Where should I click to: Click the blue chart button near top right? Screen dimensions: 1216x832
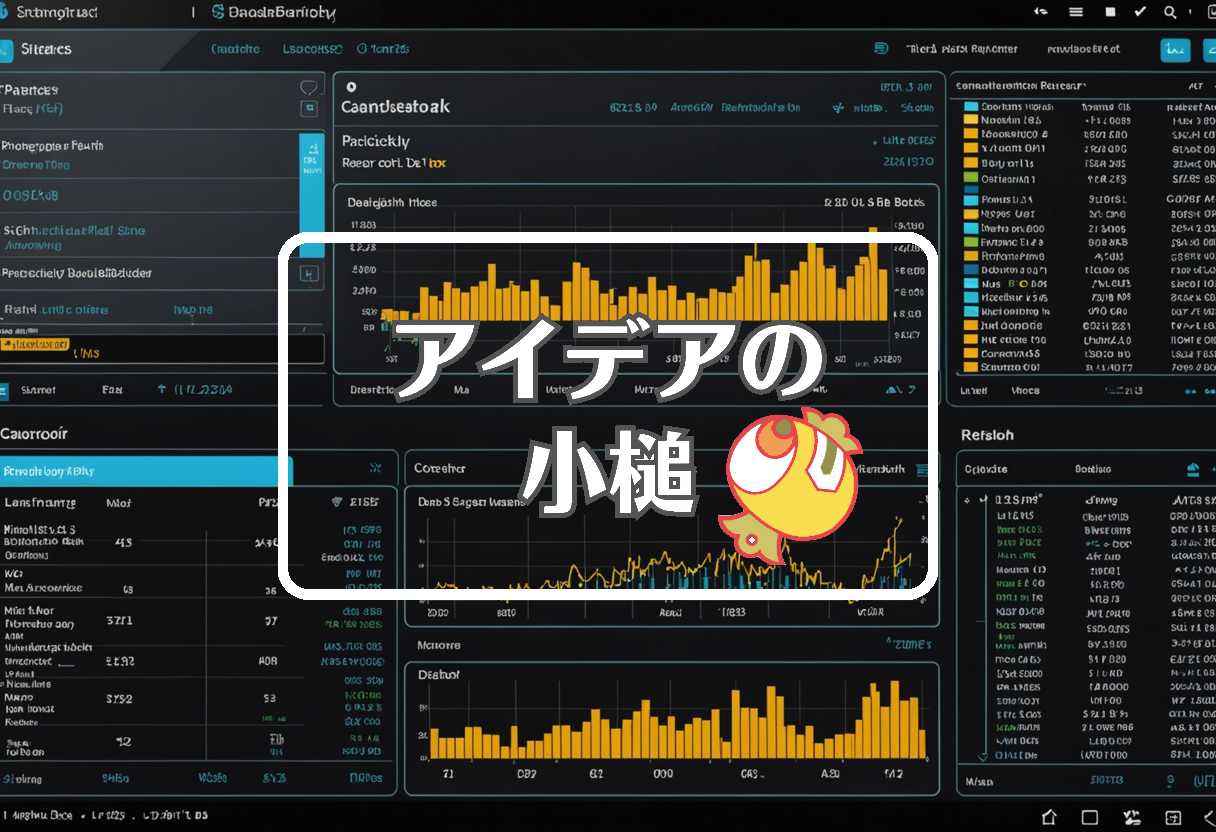click(1175, 49)
